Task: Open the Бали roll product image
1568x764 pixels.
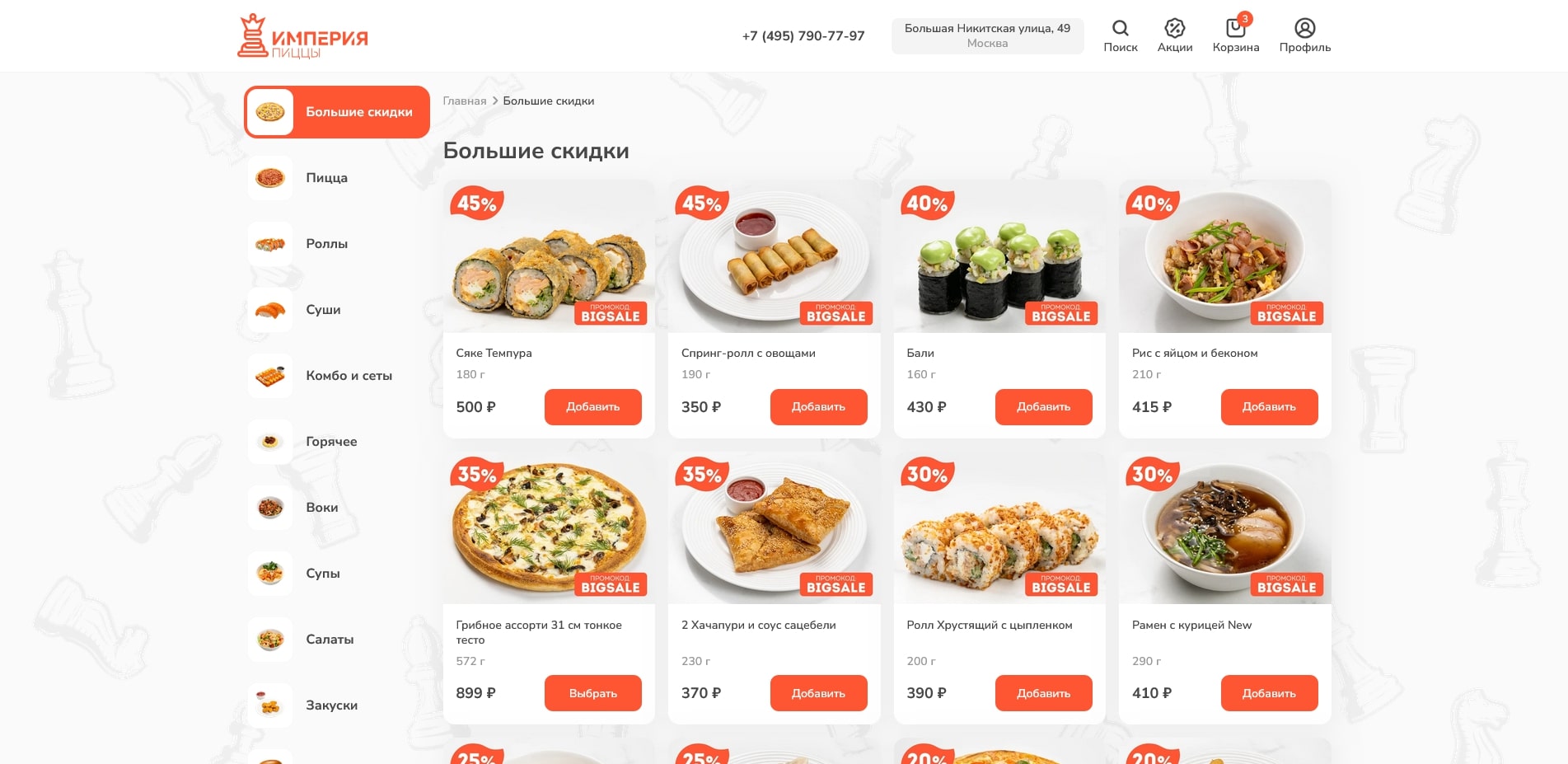Action: [999, 256]
